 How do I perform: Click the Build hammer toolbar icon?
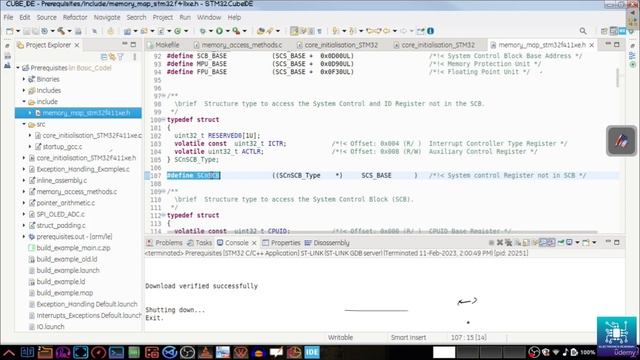(61, 31)
